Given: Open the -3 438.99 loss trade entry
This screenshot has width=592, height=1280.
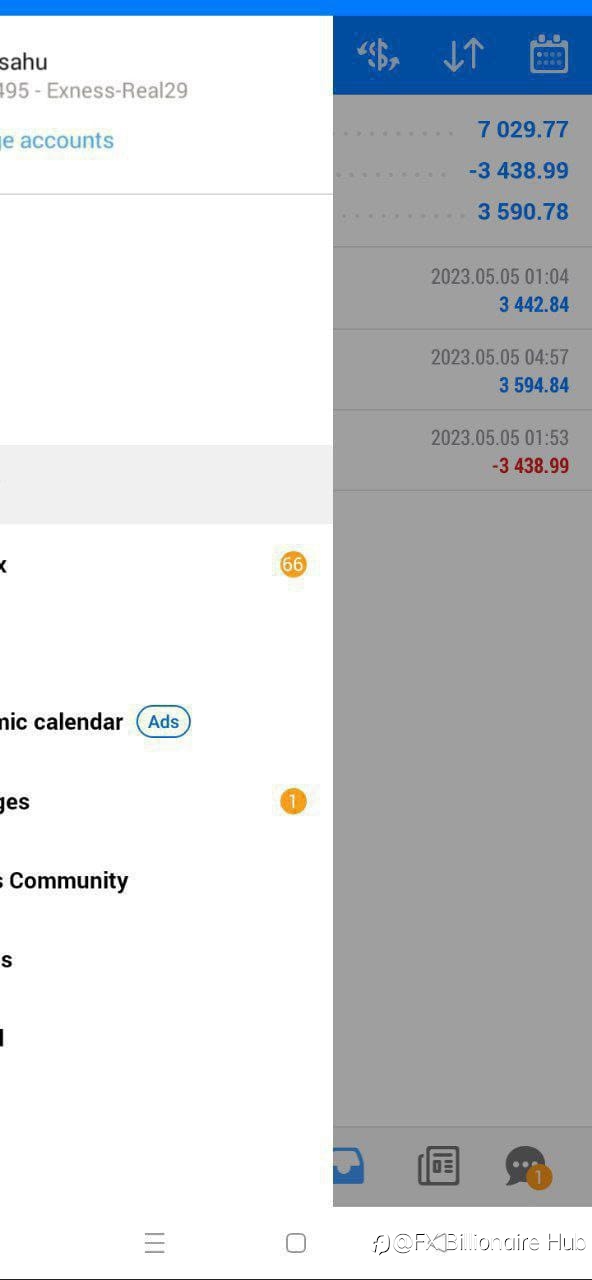Looking at the screenshot, I should 462,451.
